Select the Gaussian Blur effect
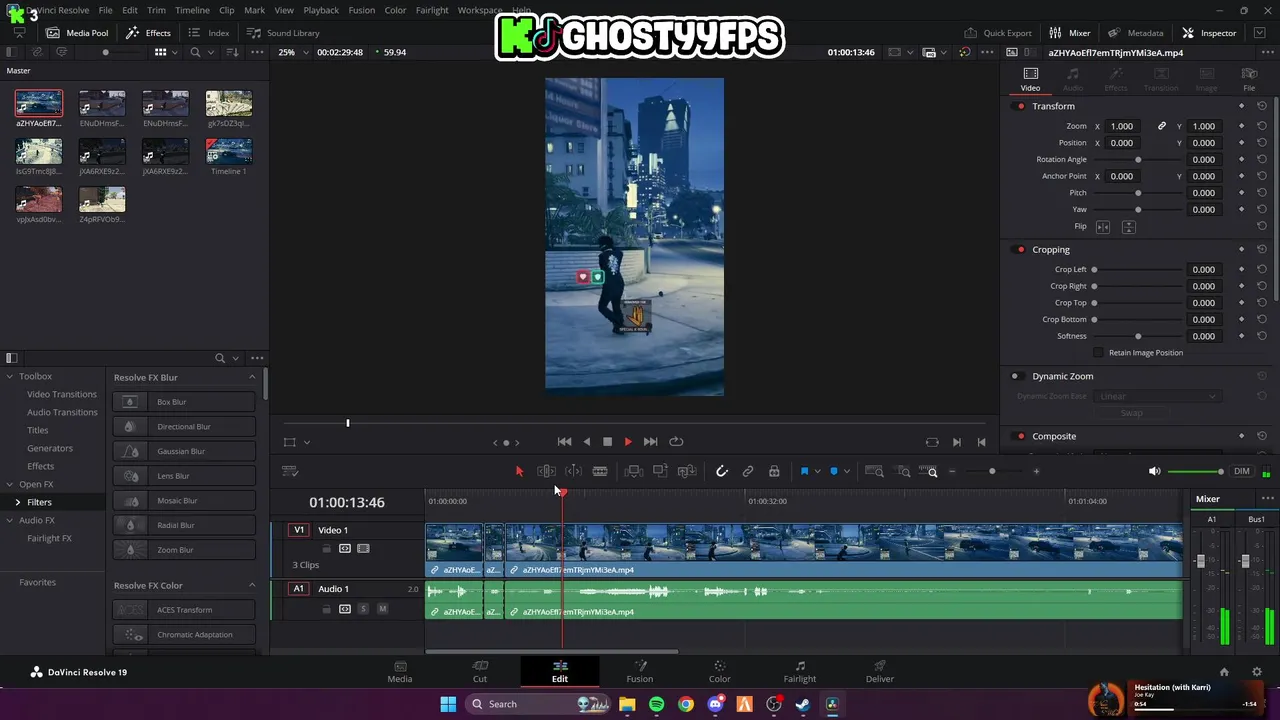The image size is (1280, 720). 184,451
